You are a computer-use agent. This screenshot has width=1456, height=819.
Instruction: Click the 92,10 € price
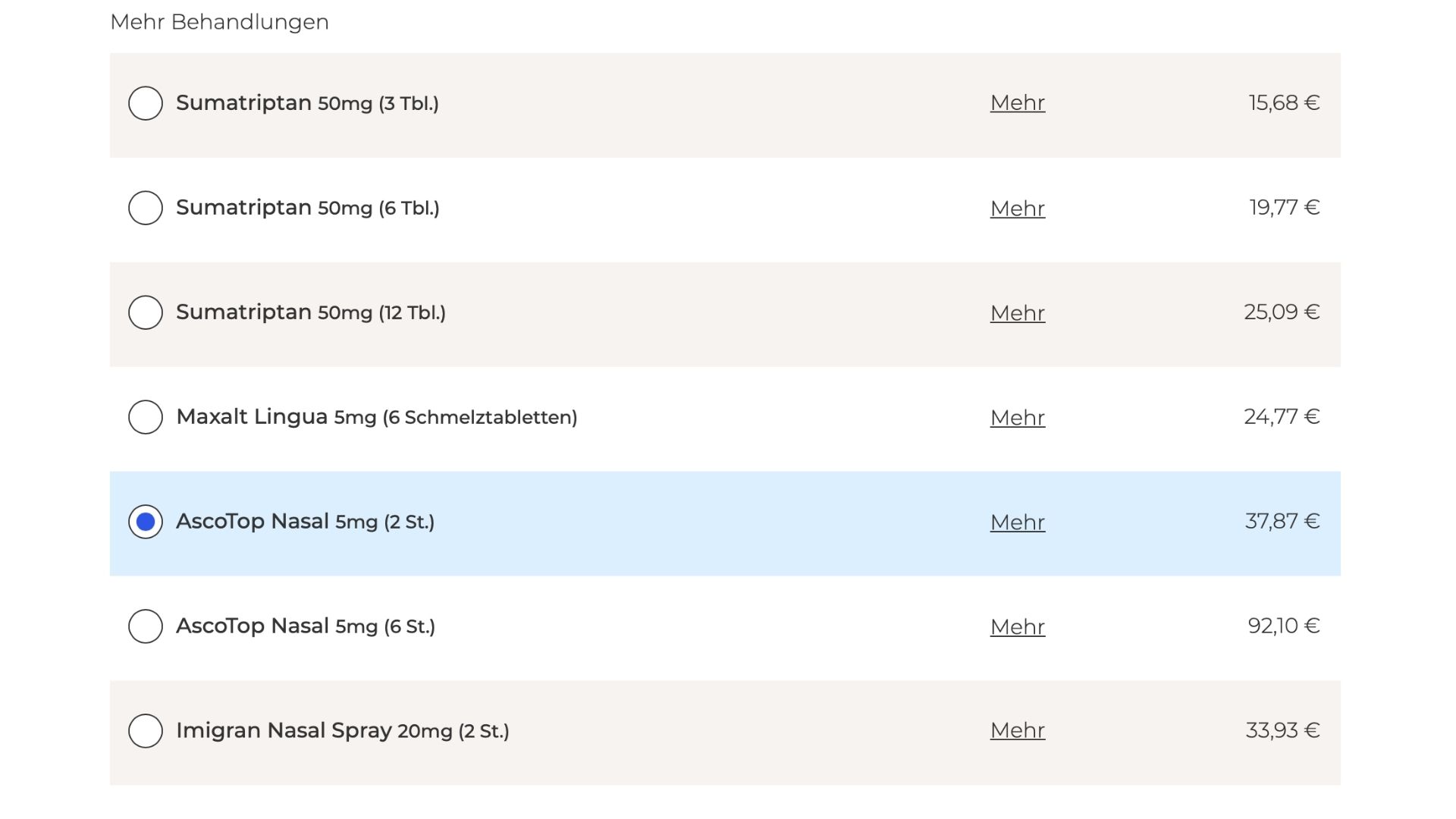[x=1283, y=626]
